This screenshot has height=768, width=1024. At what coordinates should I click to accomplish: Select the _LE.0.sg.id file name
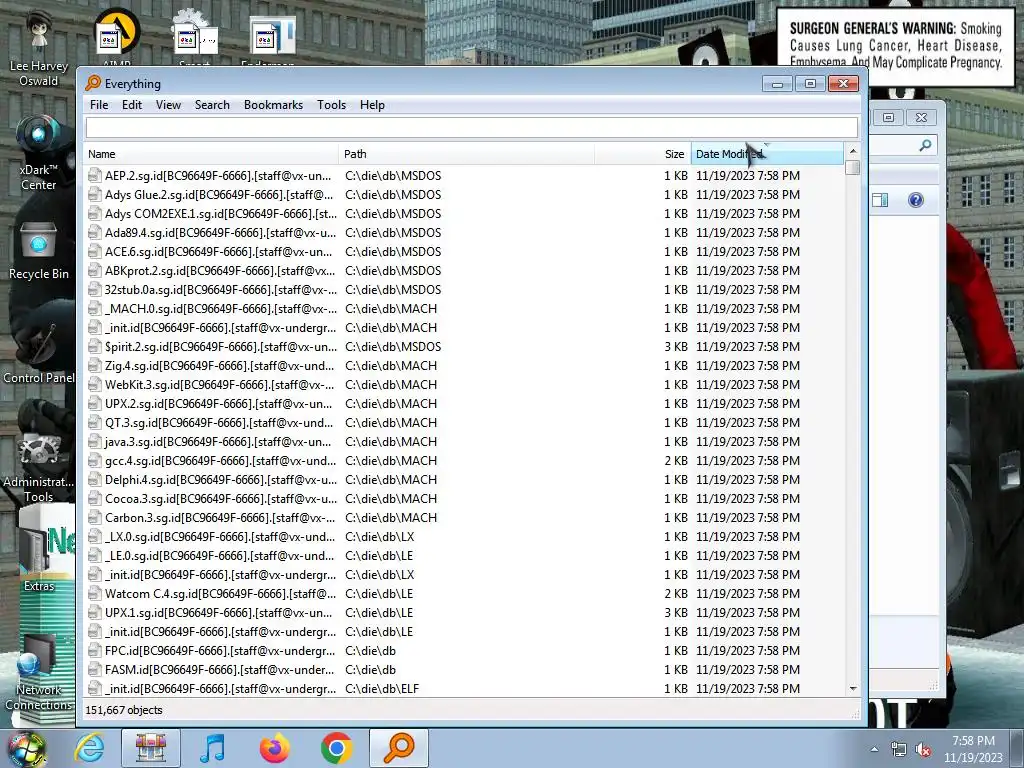click(219, 556)
